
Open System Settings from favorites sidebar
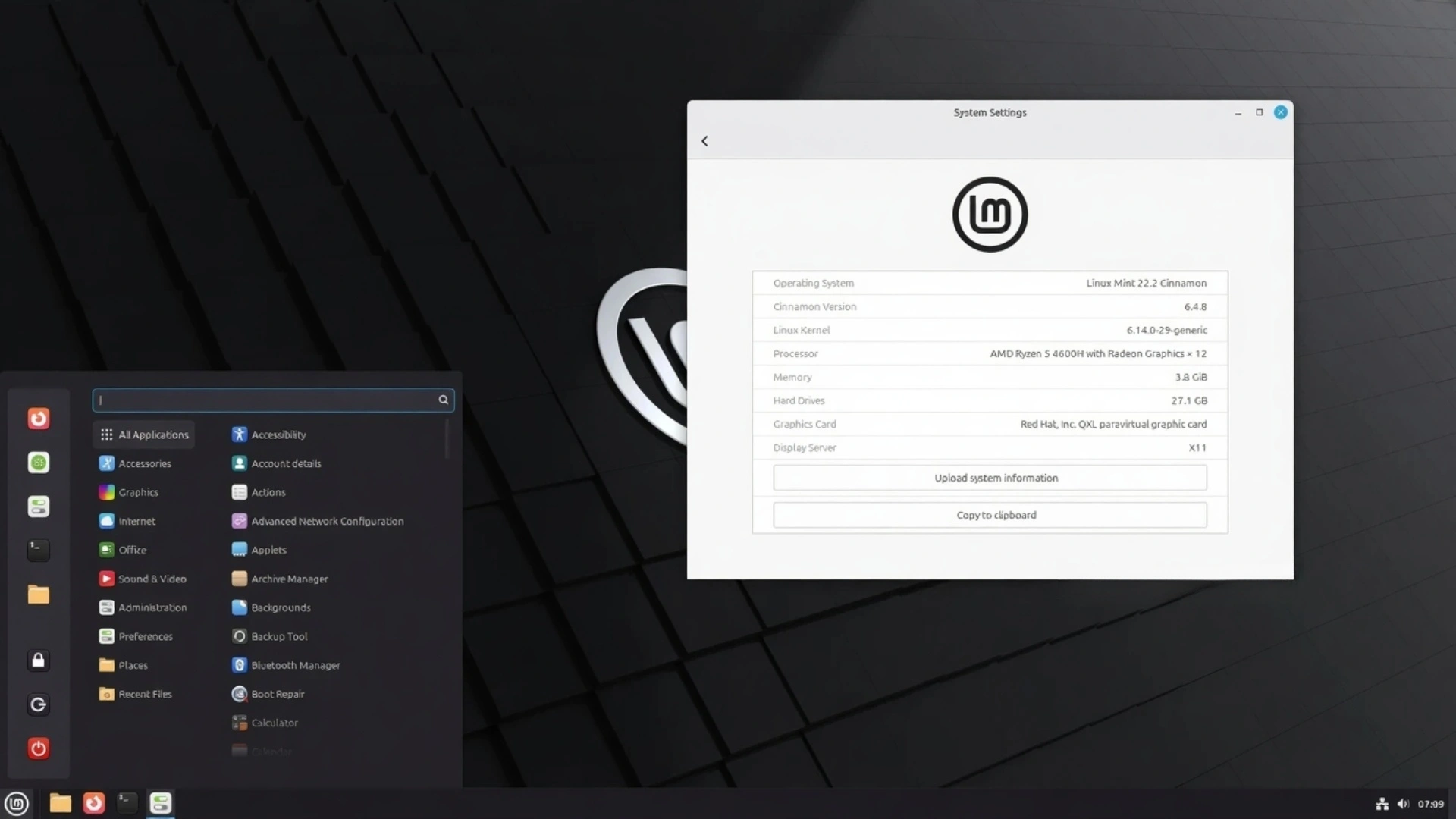click(39, 506)
